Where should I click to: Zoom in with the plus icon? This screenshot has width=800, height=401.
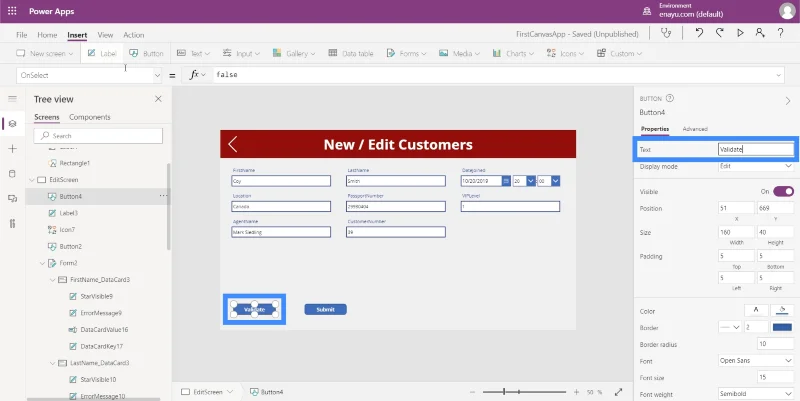tap(576, 392)
